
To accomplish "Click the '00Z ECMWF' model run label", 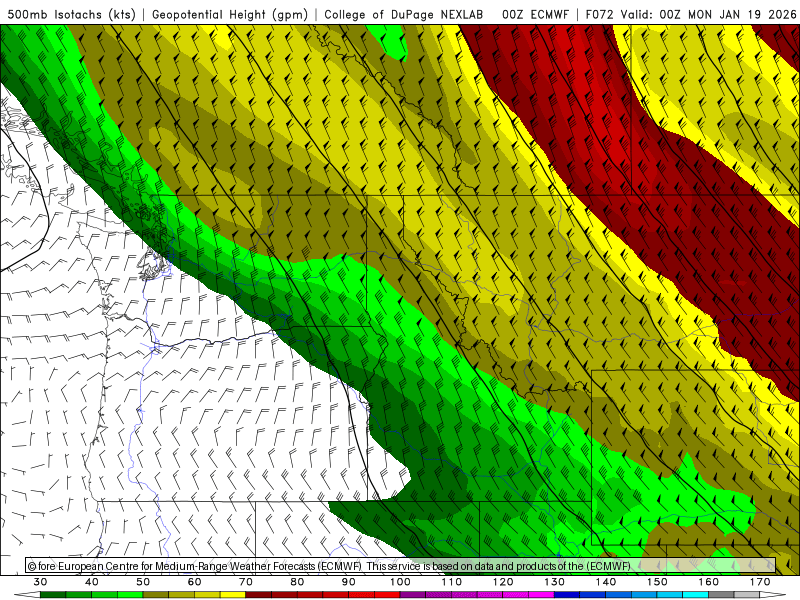I will pyautogui.click(x=535, y=15).
